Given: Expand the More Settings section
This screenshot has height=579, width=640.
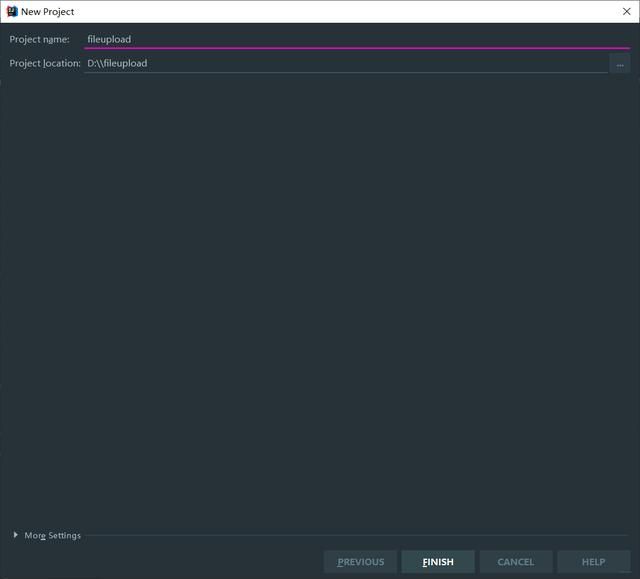Looking at the screenshot, I should (16, 535).
